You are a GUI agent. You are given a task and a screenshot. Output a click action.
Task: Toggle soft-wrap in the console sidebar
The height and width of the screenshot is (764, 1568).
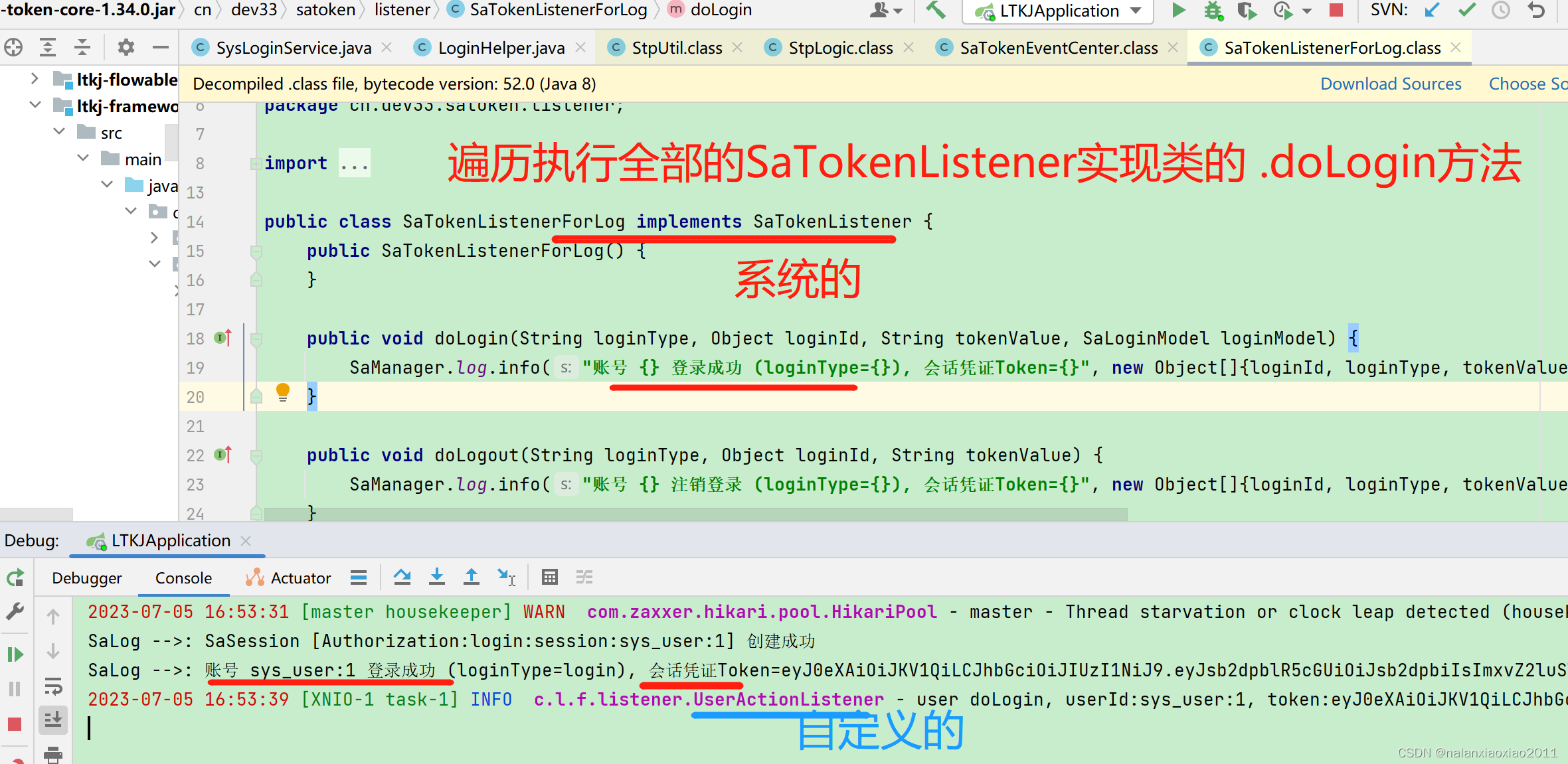click(53, 685)
